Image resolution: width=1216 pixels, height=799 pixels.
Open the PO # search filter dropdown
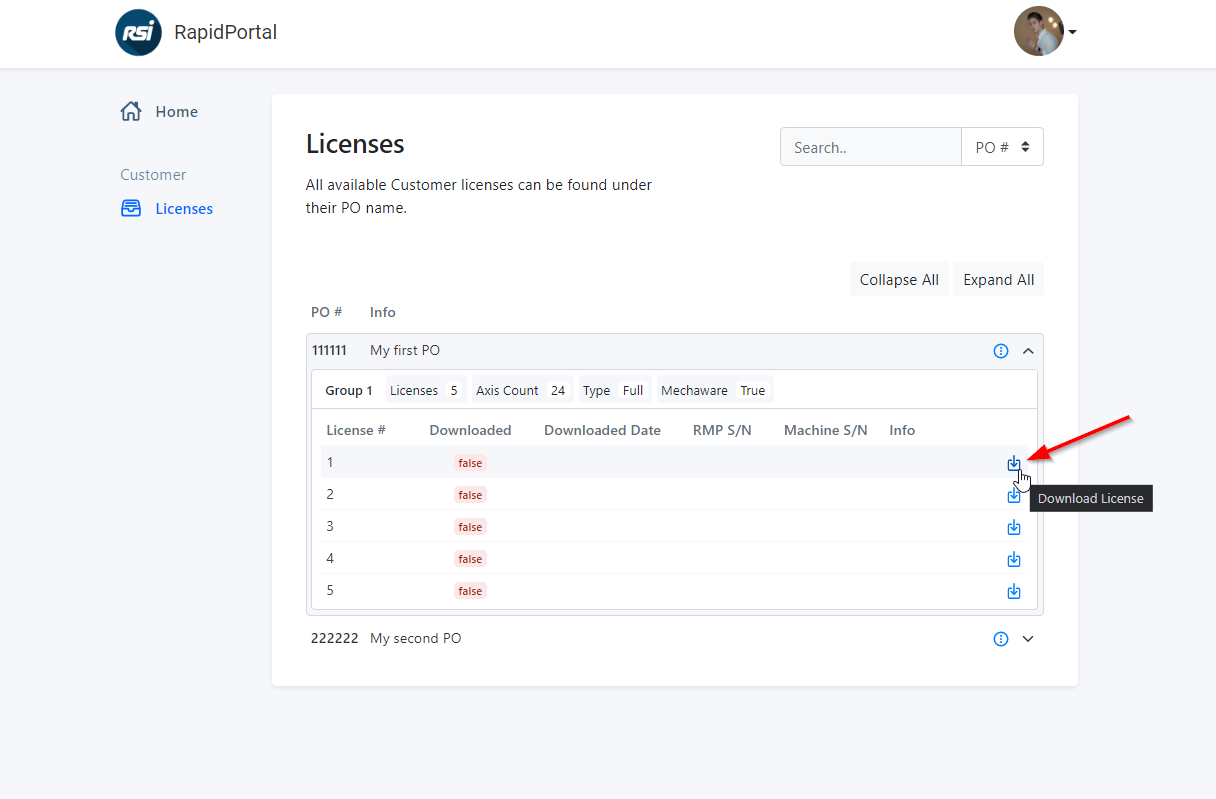click(1002, 147)
